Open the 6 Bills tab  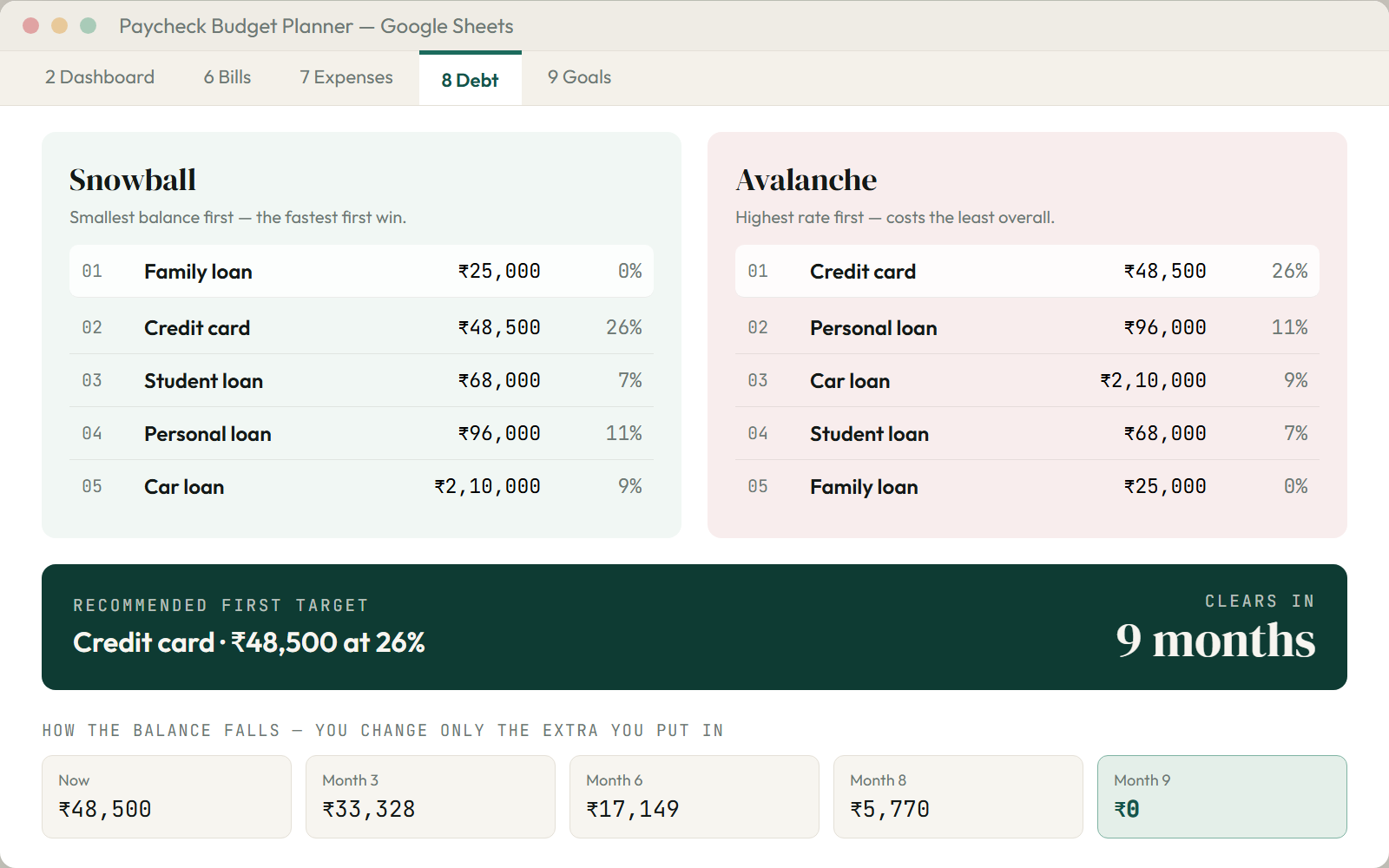(x=227, y=77)
